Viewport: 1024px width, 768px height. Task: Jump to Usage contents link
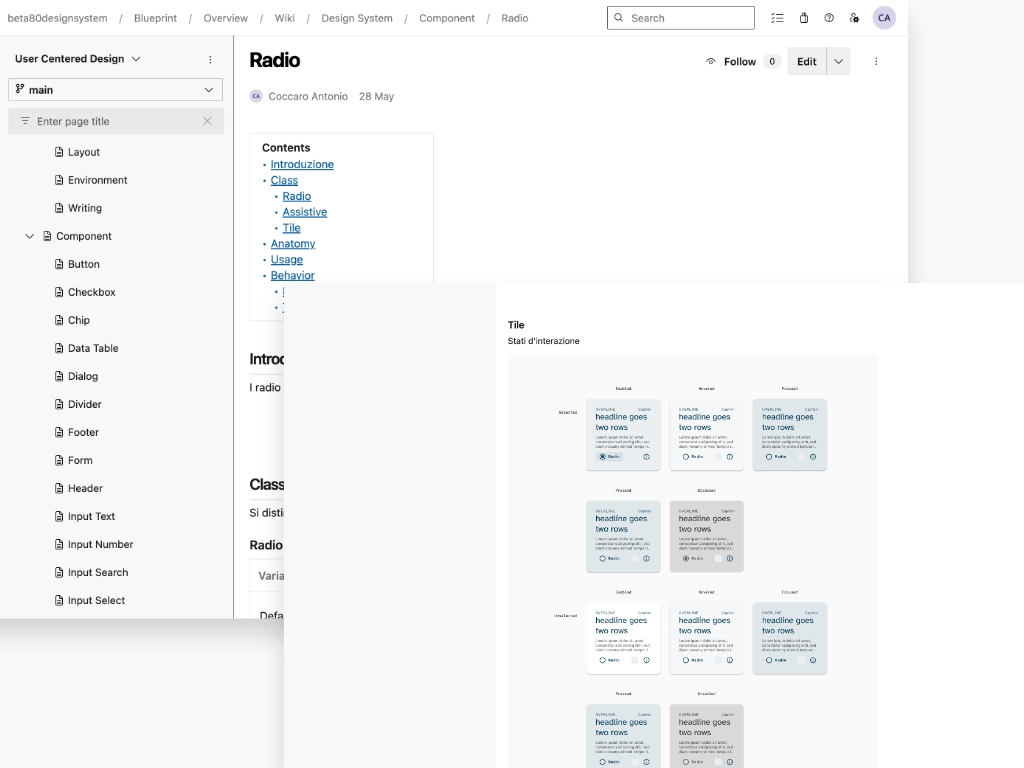[x=287, y=259]
